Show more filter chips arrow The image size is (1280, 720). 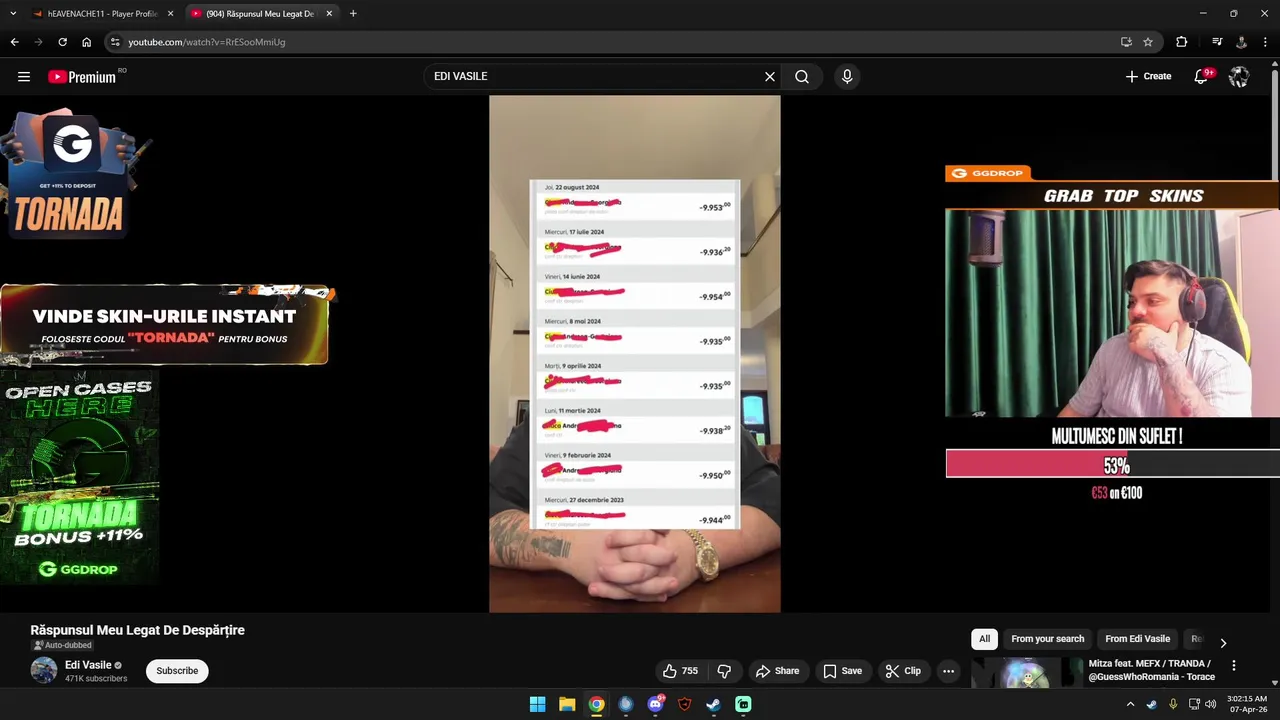click(x=1222, y=643)
